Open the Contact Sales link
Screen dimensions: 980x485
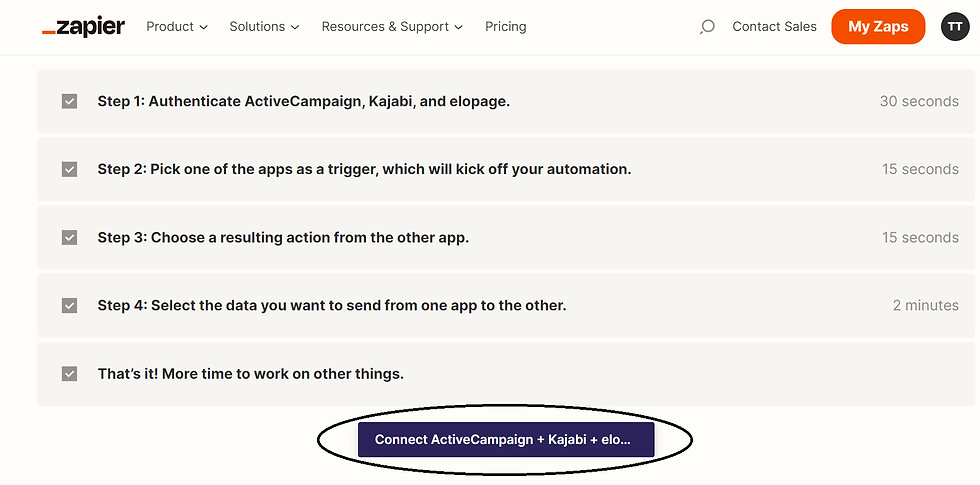(x=774, y=27)
